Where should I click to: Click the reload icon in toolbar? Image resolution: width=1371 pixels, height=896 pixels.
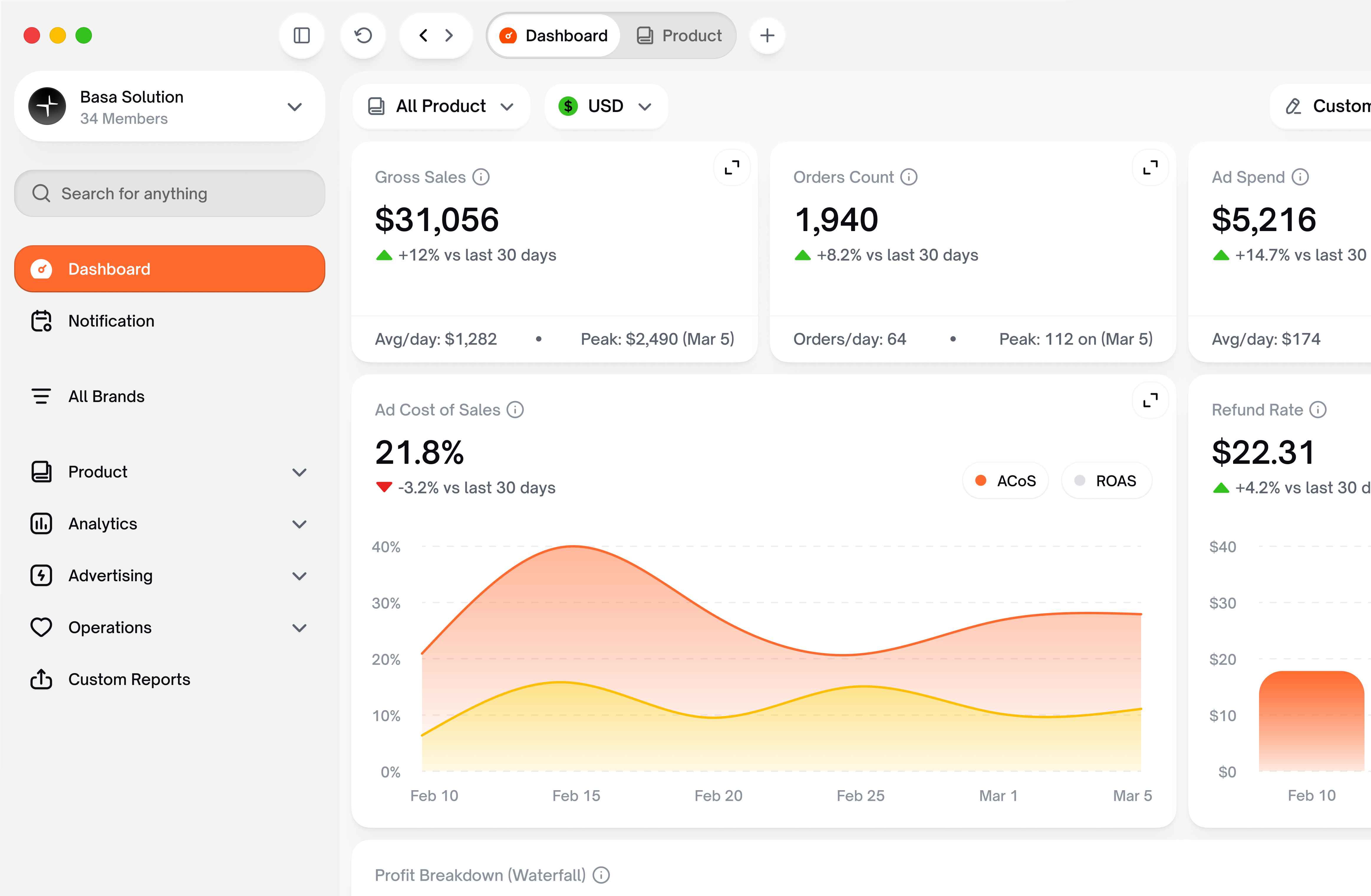pyautogui.click(x=363, y=36)
